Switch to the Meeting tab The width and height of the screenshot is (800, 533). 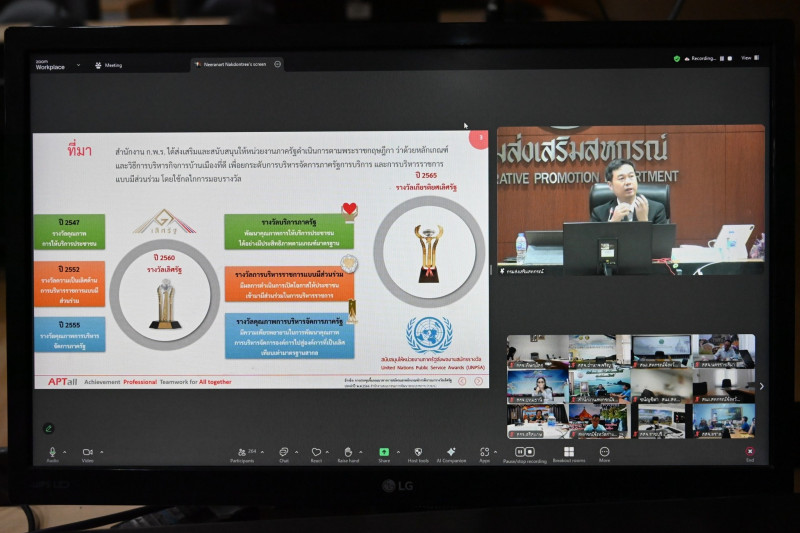[x=108, y=65]
